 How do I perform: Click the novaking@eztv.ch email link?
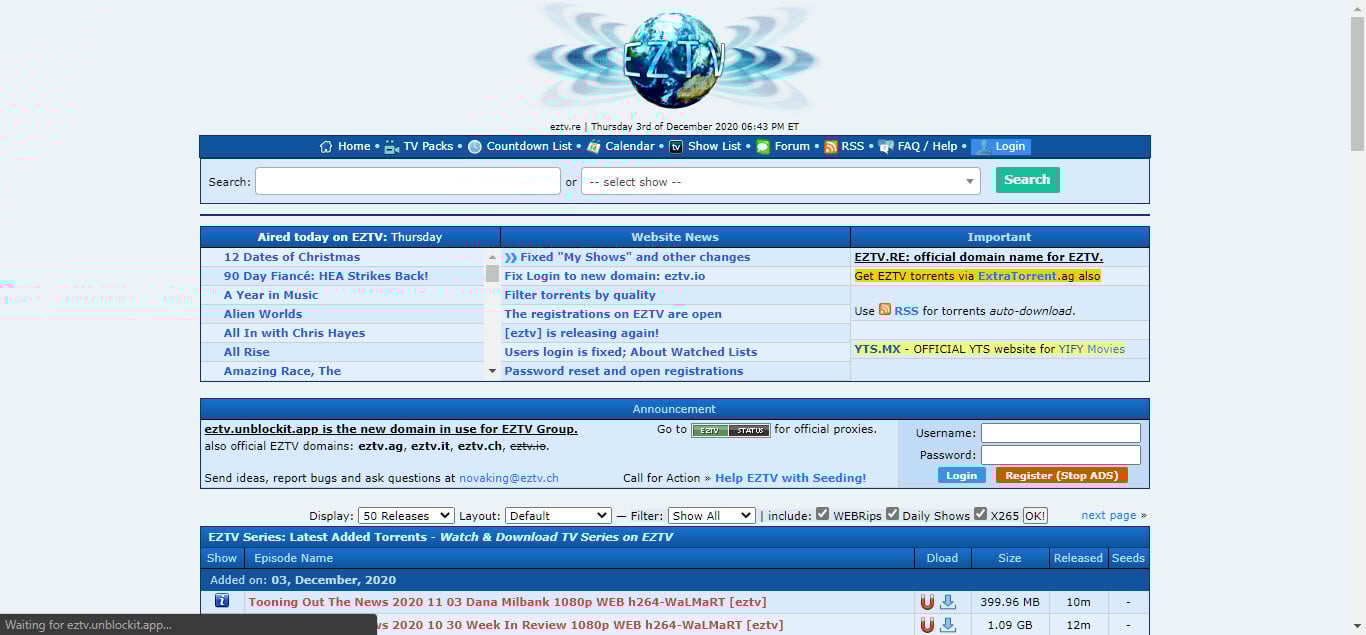click(508, 478)
